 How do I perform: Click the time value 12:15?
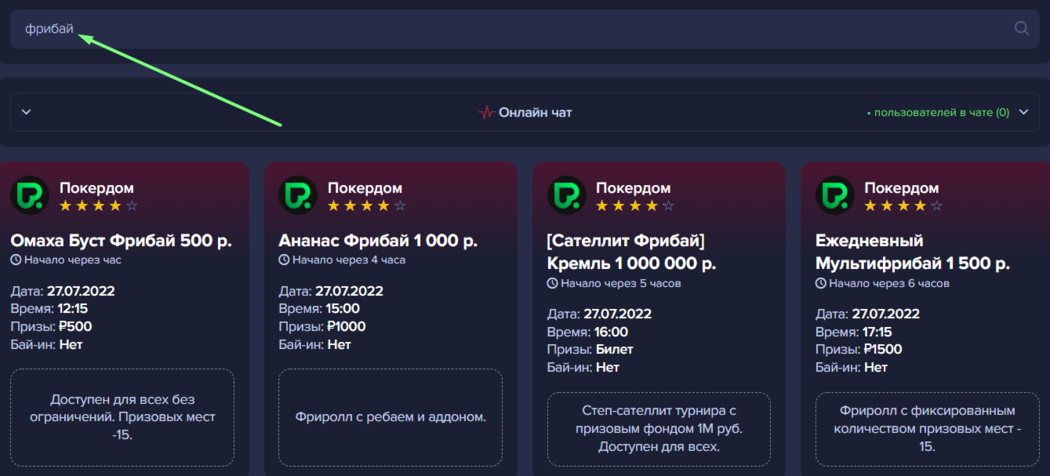pyautogui.click(x=74, y=309)
